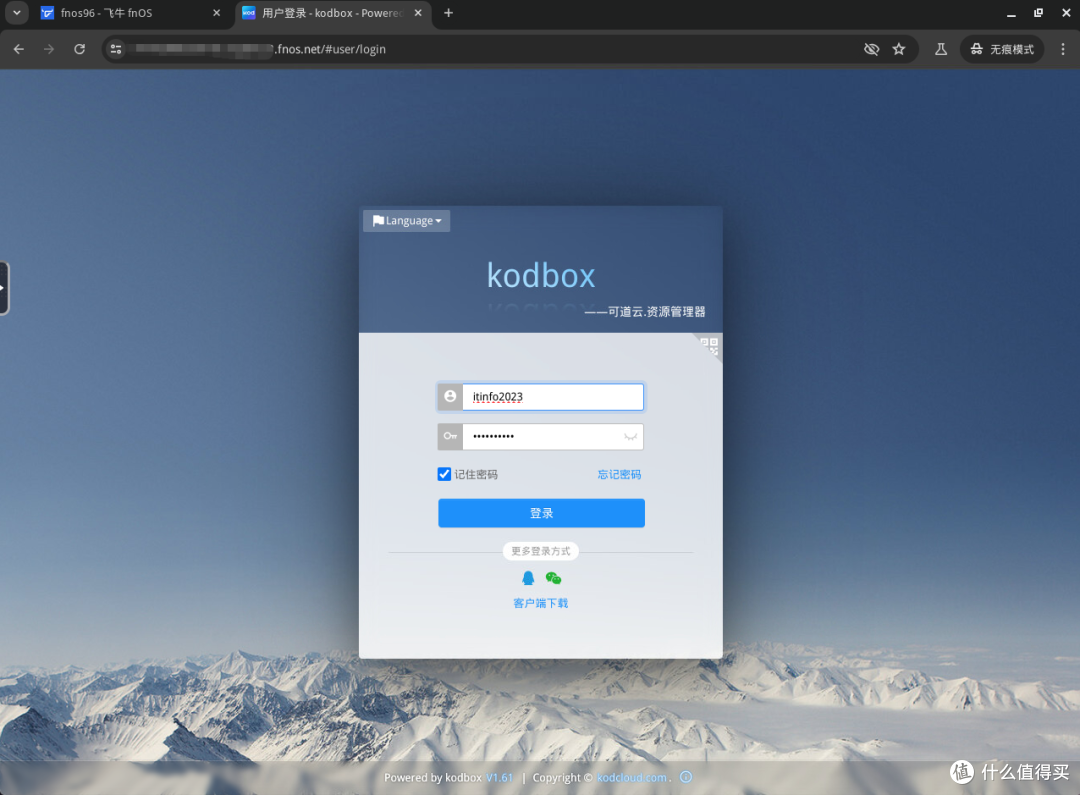Go forward in browser history
The height and width of the screenshot is (795, 1080).
pyautogui.click(x=49, y=49)
